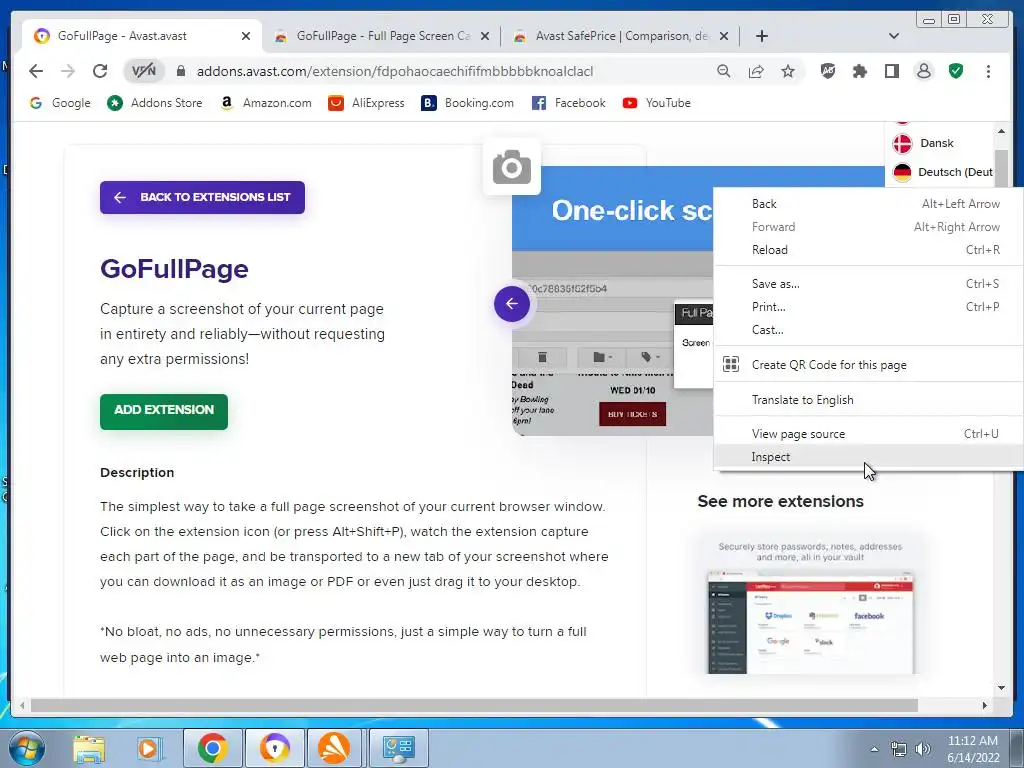The height and width of the screenshot is (768, 1024).
Task: Open AliExpress bookmark
Action: pyautogui.click(x=367, y=103)
